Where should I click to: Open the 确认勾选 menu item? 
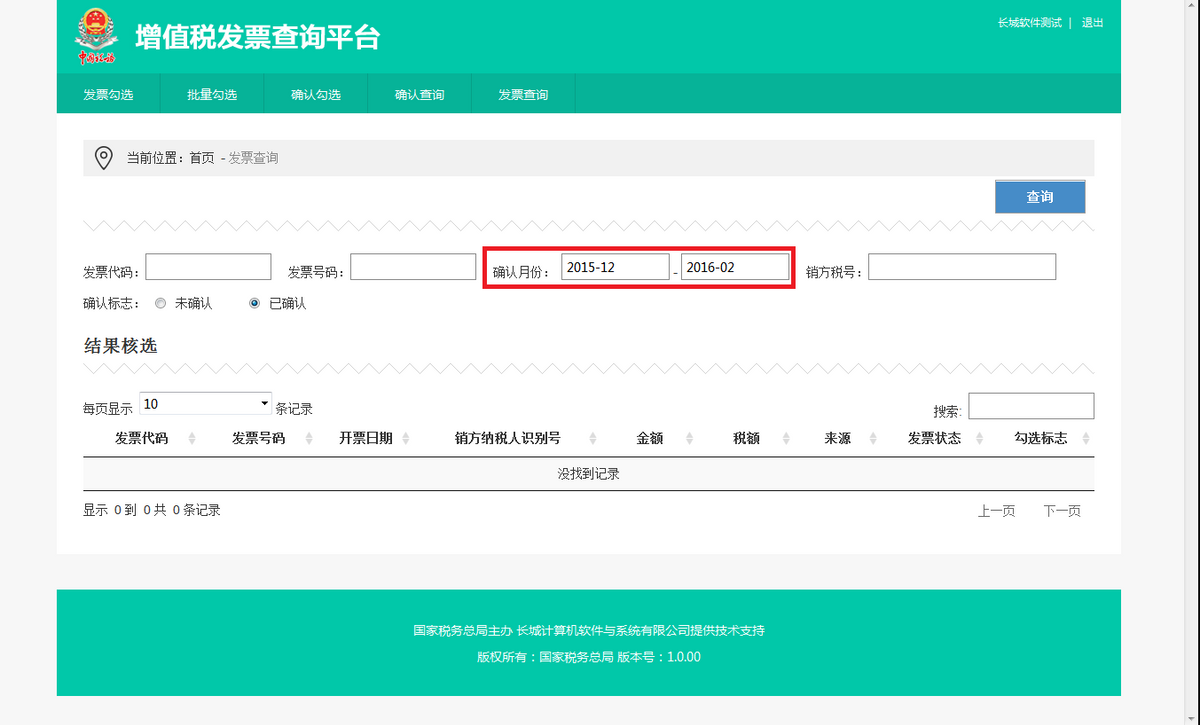(x=315, y=93)
